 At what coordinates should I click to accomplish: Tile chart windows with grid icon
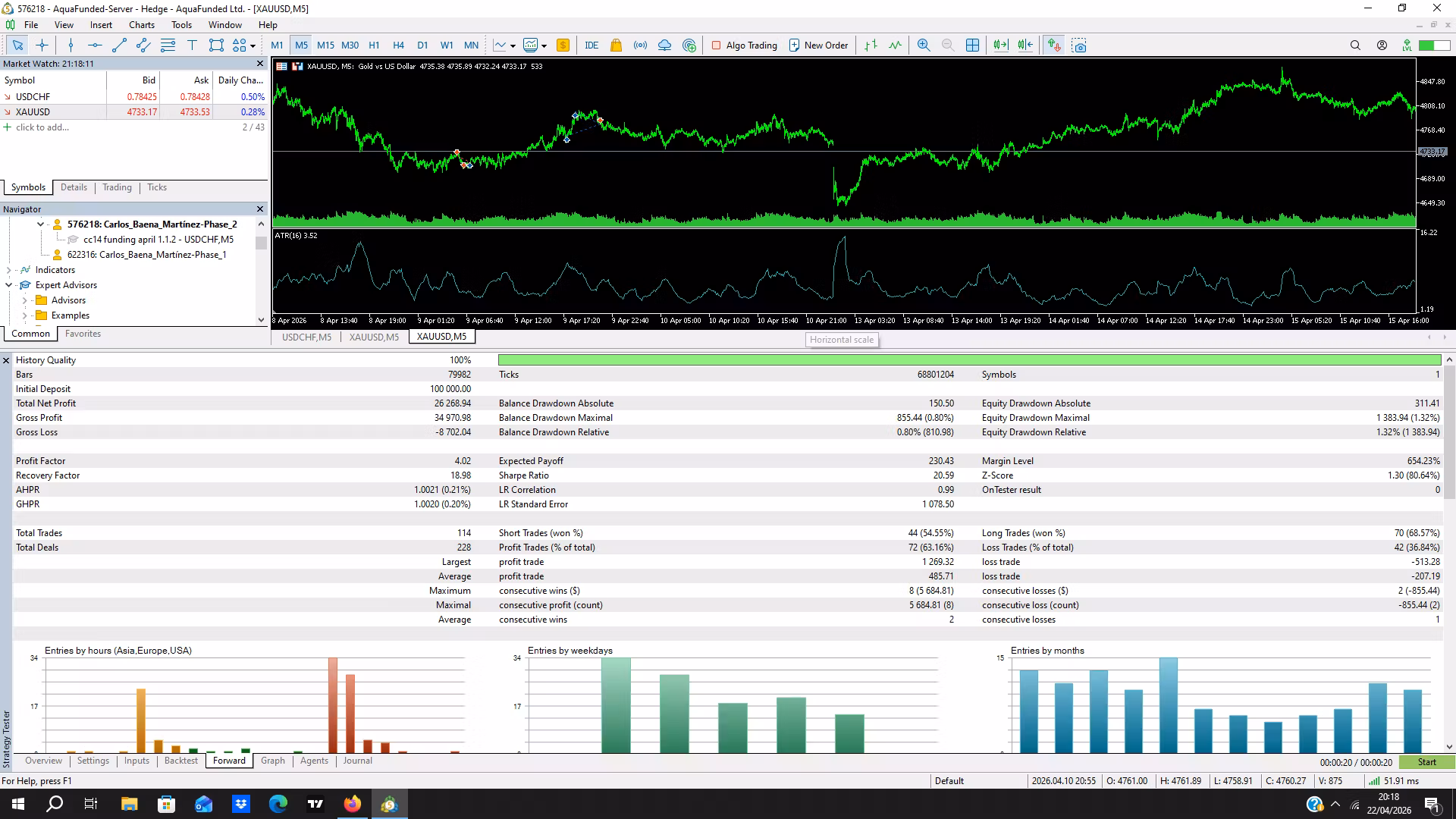point(972,45)
